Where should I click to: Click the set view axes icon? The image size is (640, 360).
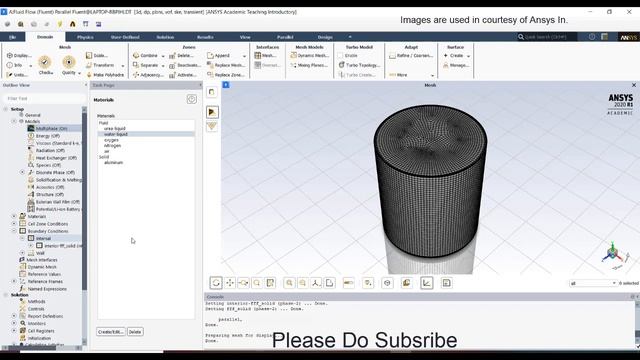coord(316,283)
